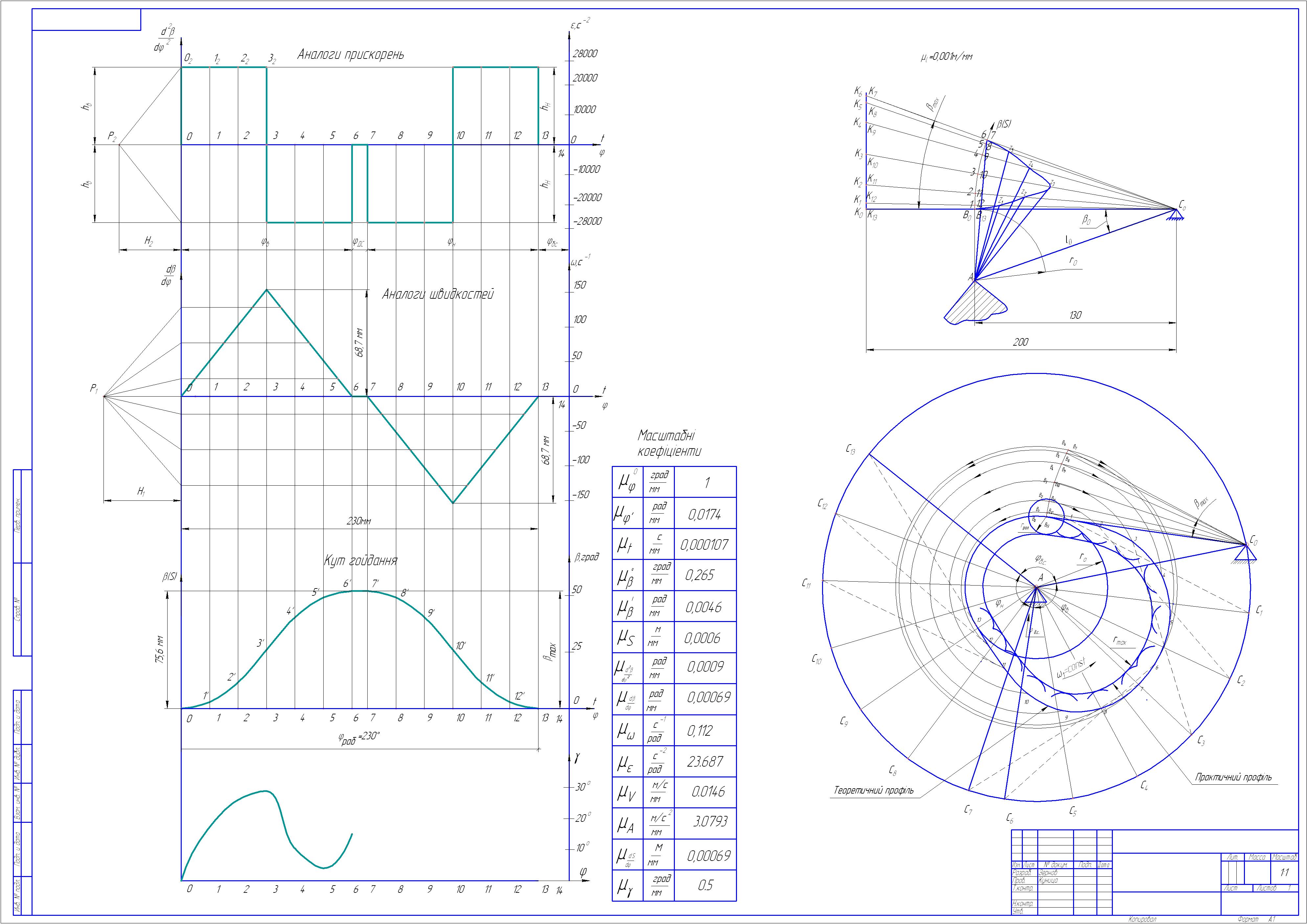
Task: Click the 'Аналоги прискорень' graph title
Action: pyautogui.click(x=351, y=55)
